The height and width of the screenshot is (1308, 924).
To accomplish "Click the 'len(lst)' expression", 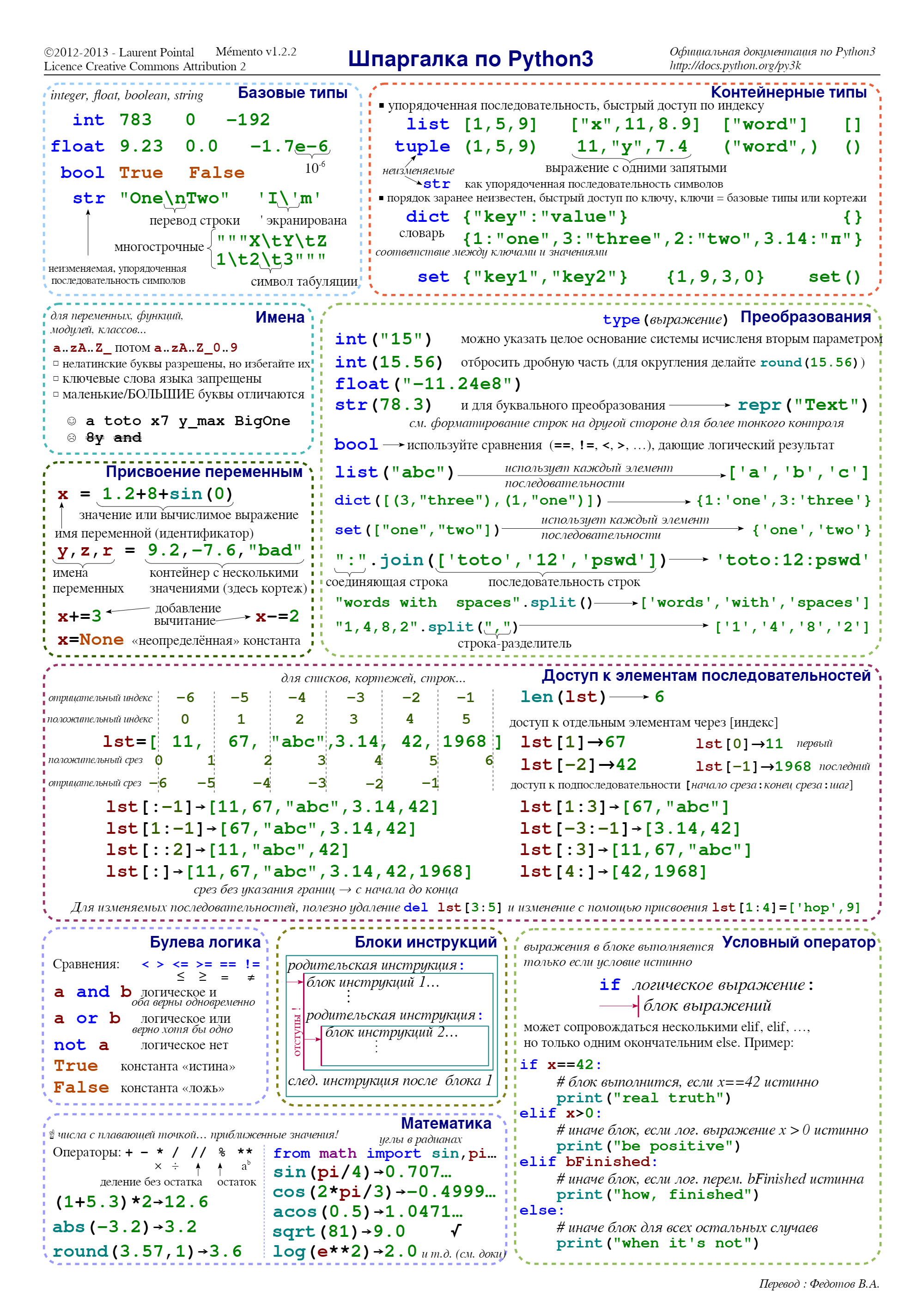I will coord(563,697).
